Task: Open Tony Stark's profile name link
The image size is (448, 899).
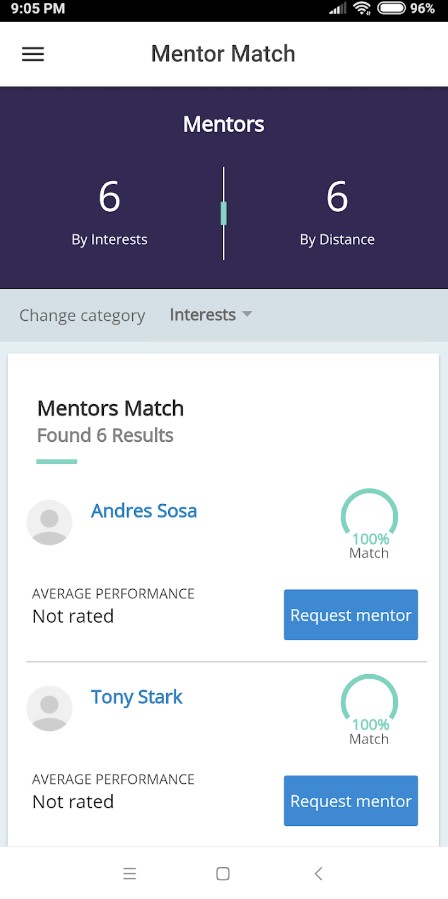Action: (x=137, y=697)
